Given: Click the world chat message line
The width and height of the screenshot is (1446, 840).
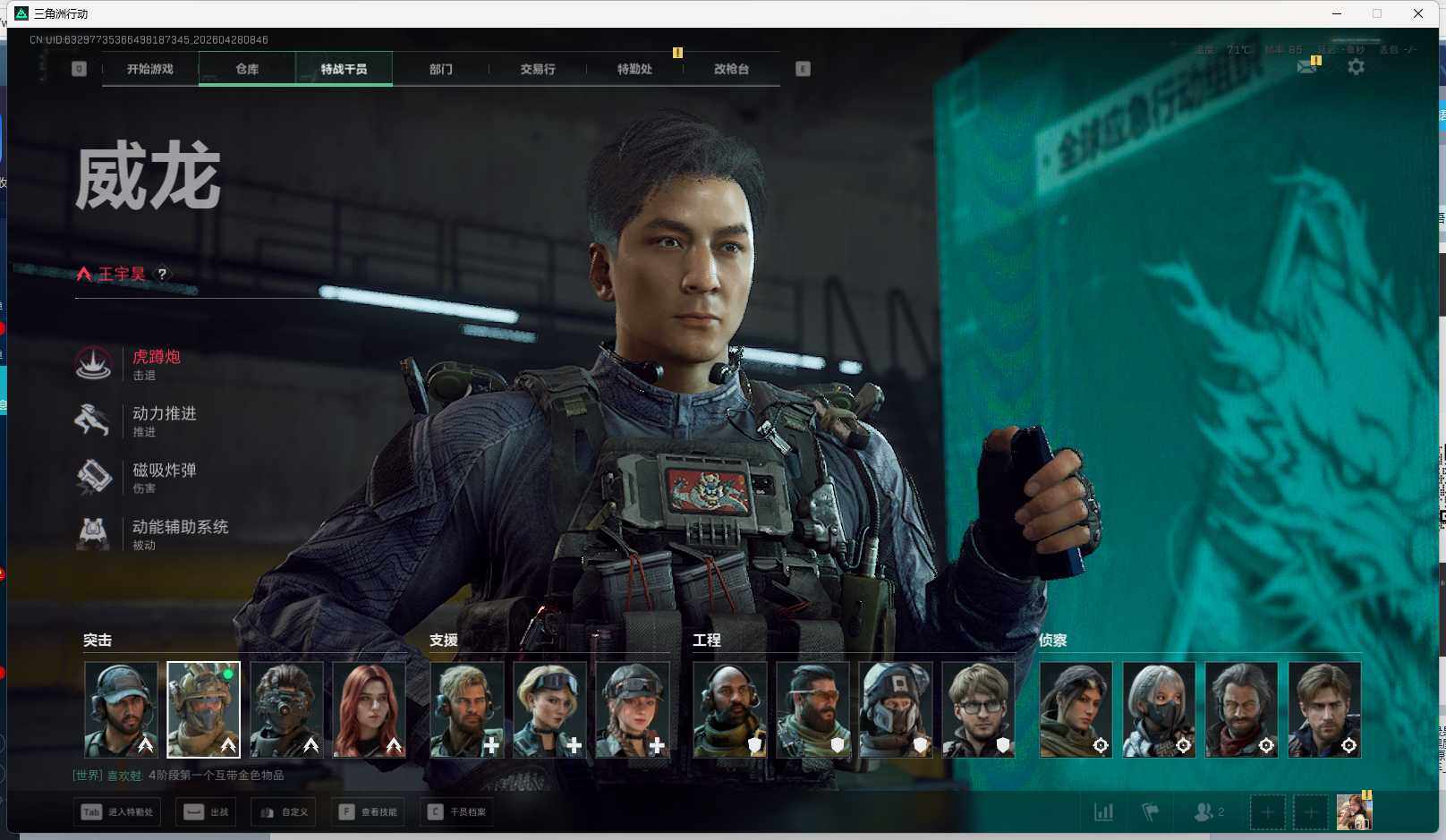Looking at the screenshot, I should coord(179,776).
